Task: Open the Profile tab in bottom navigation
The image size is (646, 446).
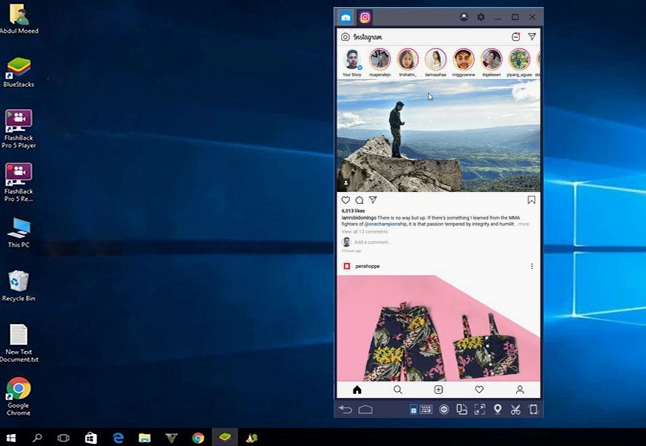Action: click(x=520, y=390)
